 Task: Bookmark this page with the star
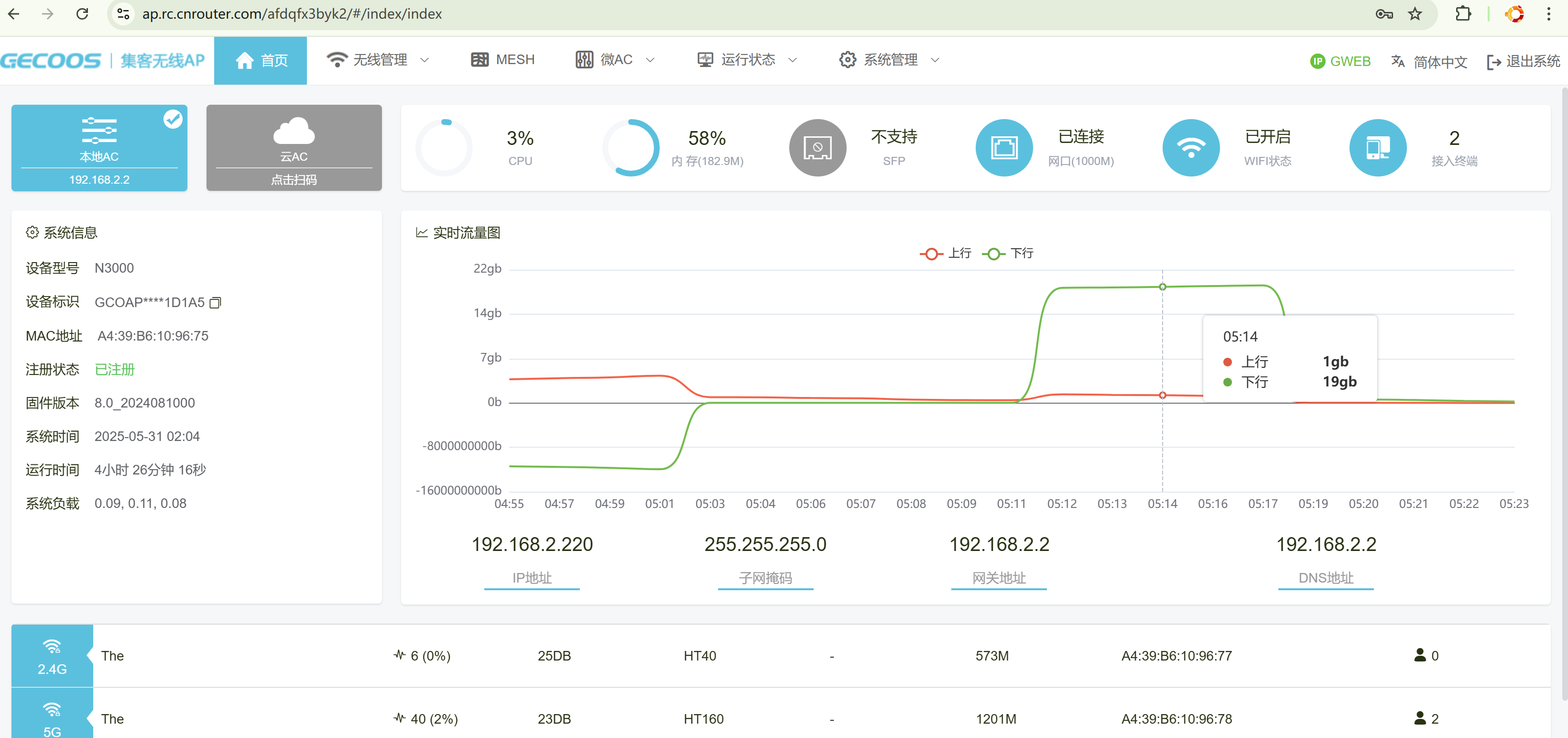coord(1415,13)
